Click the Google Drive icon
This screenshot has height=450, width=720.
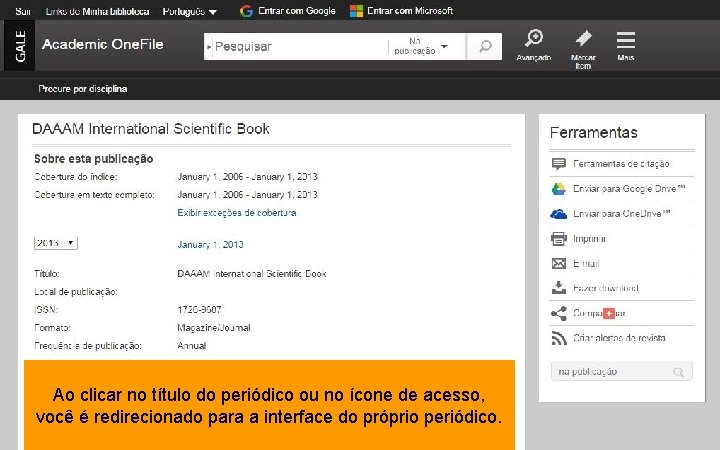(558, 189)
